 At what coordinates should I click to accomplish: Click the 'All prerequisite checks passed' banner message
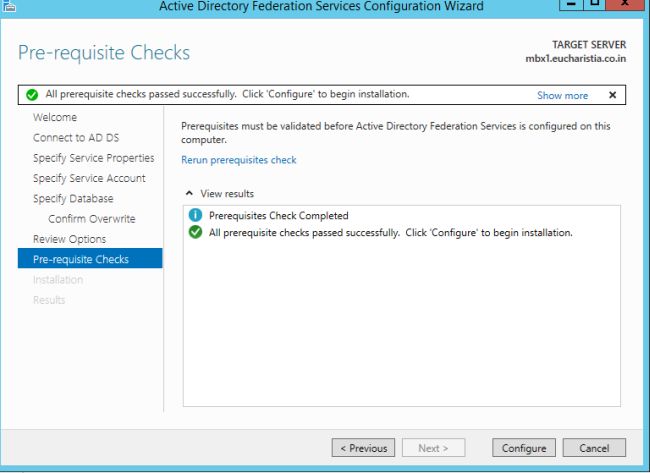(x=227, y=94)
